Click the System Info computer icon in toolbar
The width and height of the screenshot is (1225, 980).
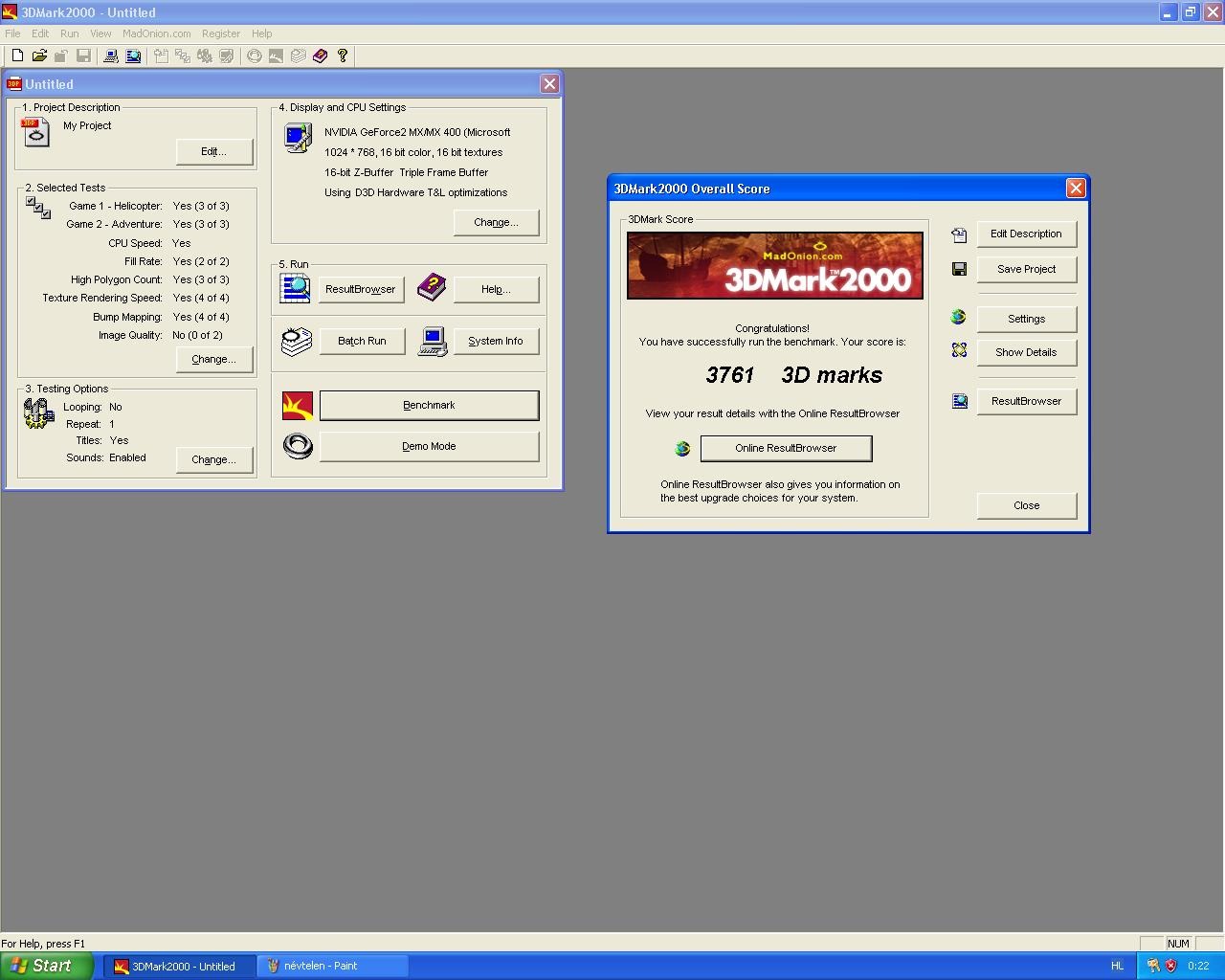[111, 56]
